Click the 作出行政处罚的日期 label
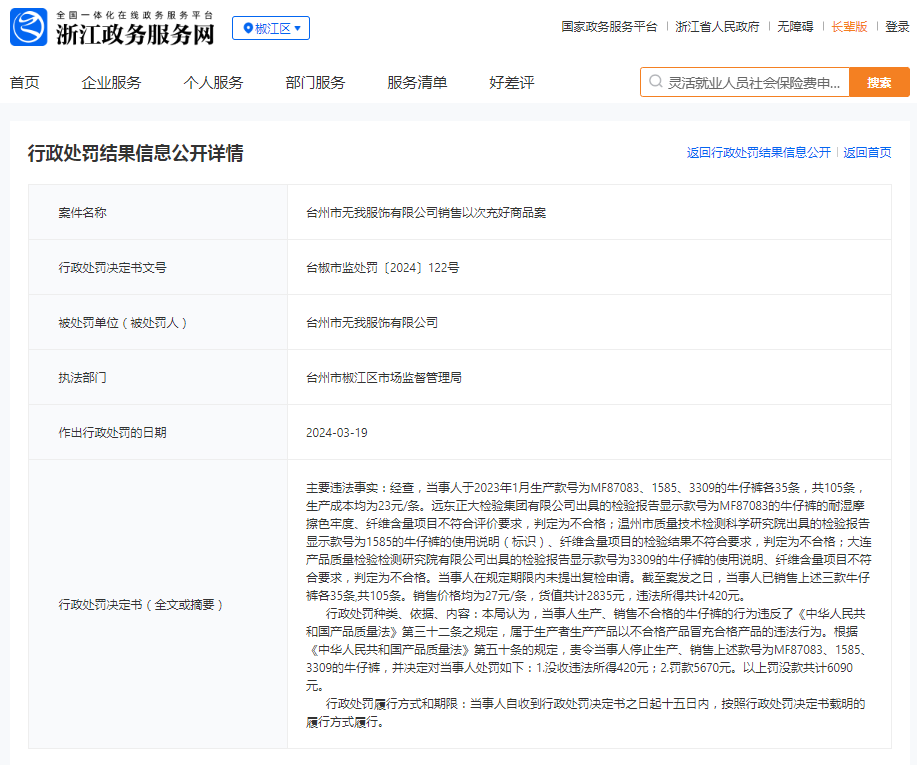This screenshot has height=765, width=917. point(112,433)
